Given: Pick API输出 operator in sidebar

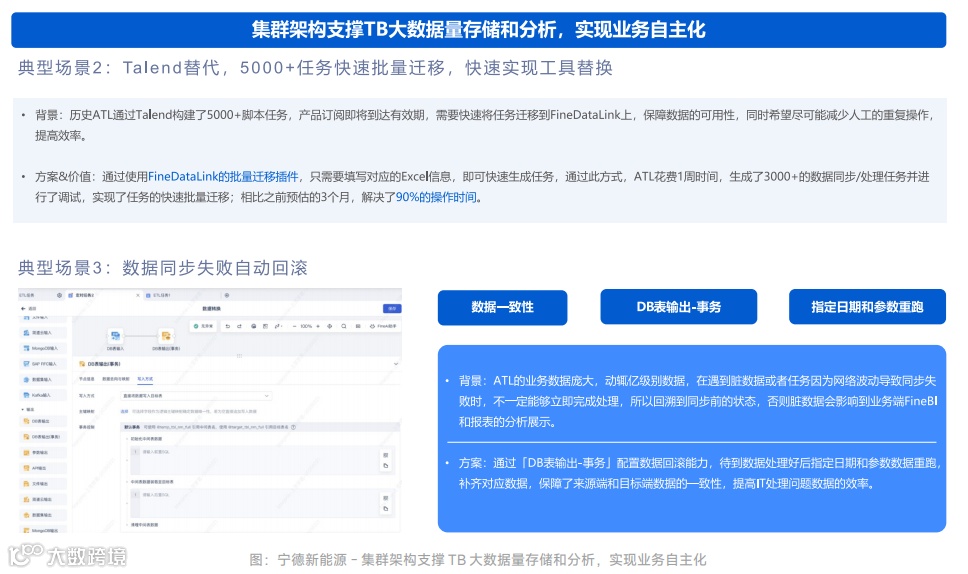Looking at the screenshot, I should click(x=41, y=468).
